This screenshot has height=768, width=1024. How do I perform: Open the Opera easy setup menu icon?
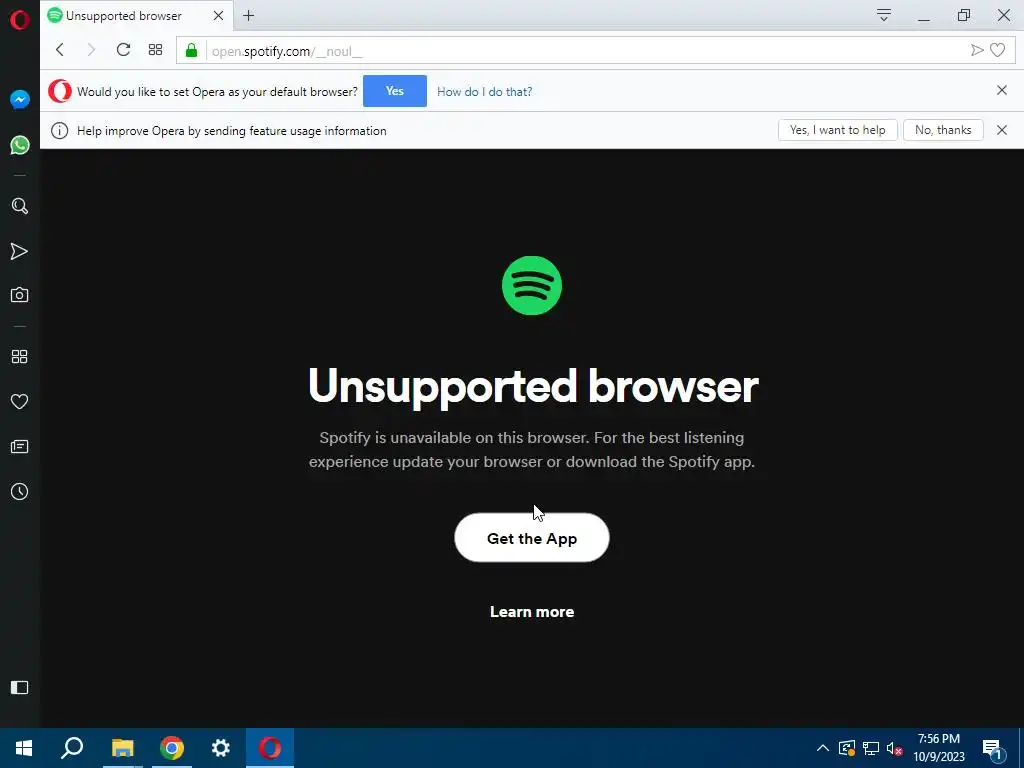tap(884, 15)
